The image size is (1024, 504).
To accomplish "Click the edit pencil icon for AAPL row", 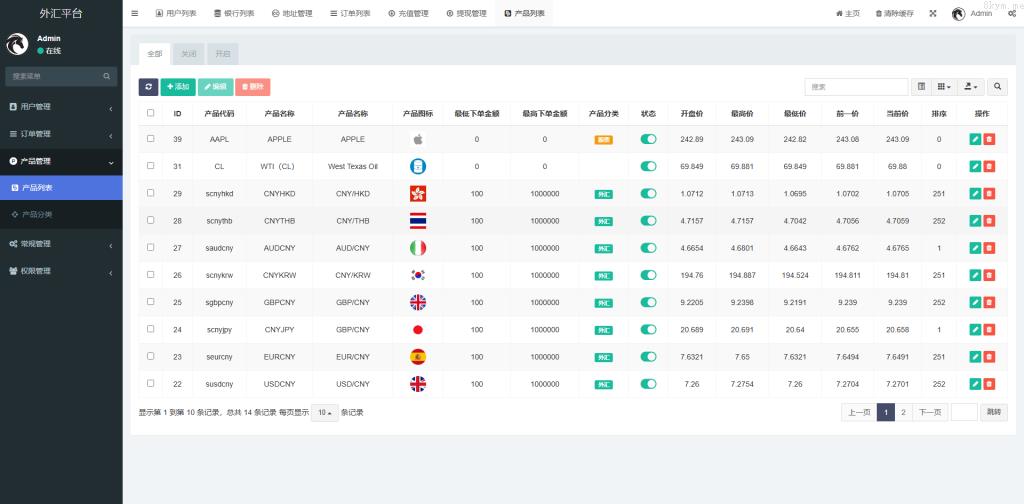I will (x=975, y=139).
